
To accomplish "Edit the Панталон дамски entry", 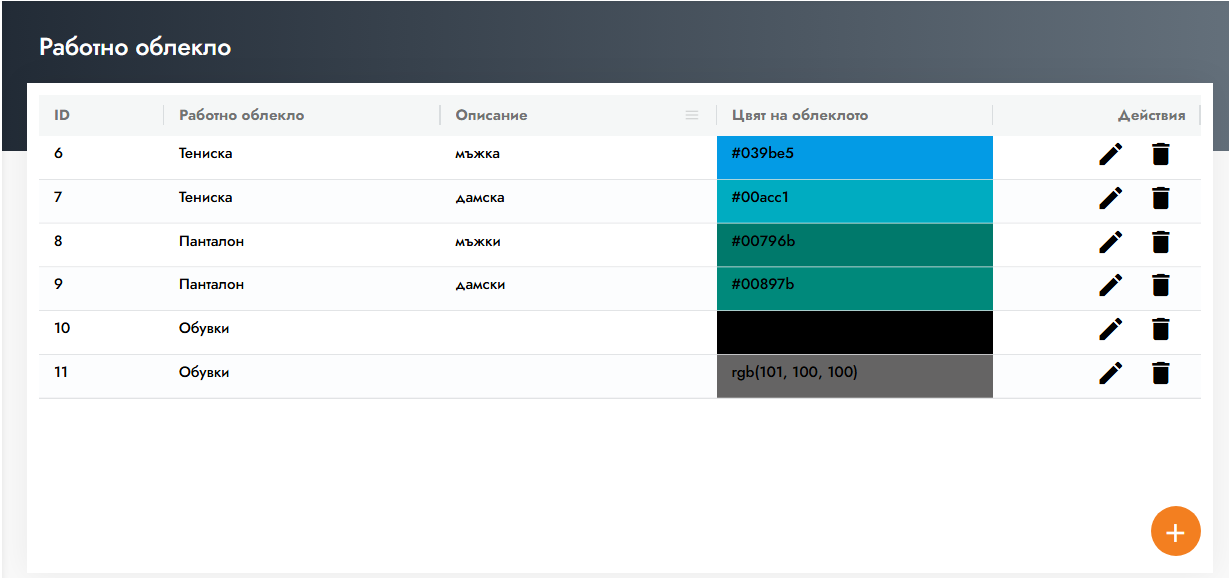I will pyautogui.click(x=1110, y=285).
